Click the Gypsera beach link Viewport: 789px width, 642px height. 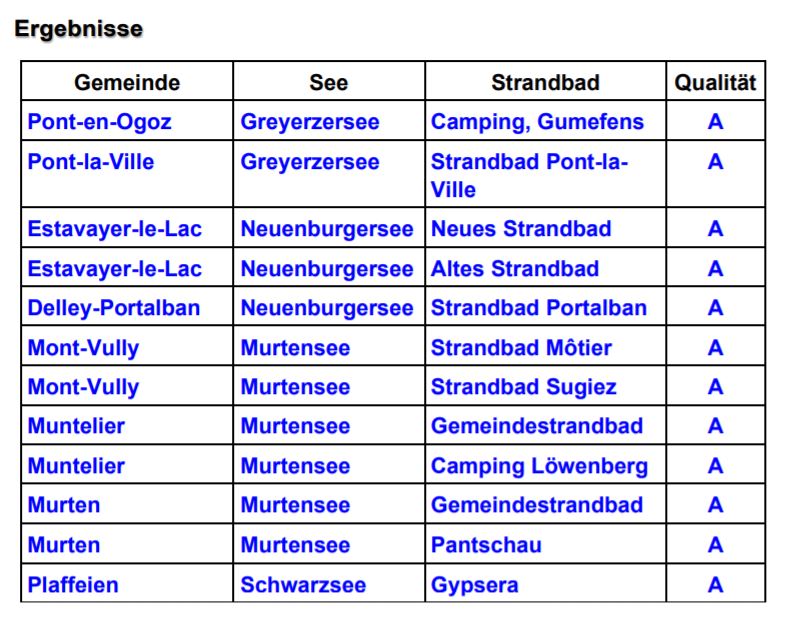[x=474, y=585]
